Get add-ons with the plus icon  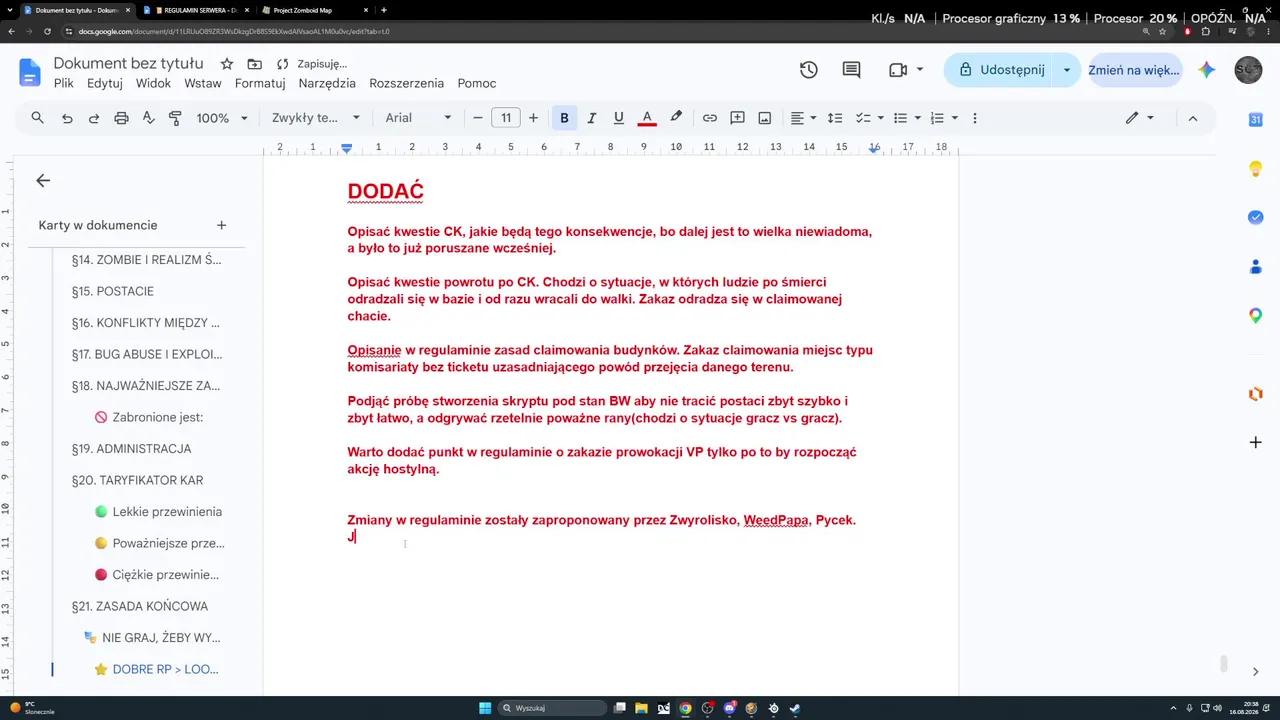(x=1255, y=442)
